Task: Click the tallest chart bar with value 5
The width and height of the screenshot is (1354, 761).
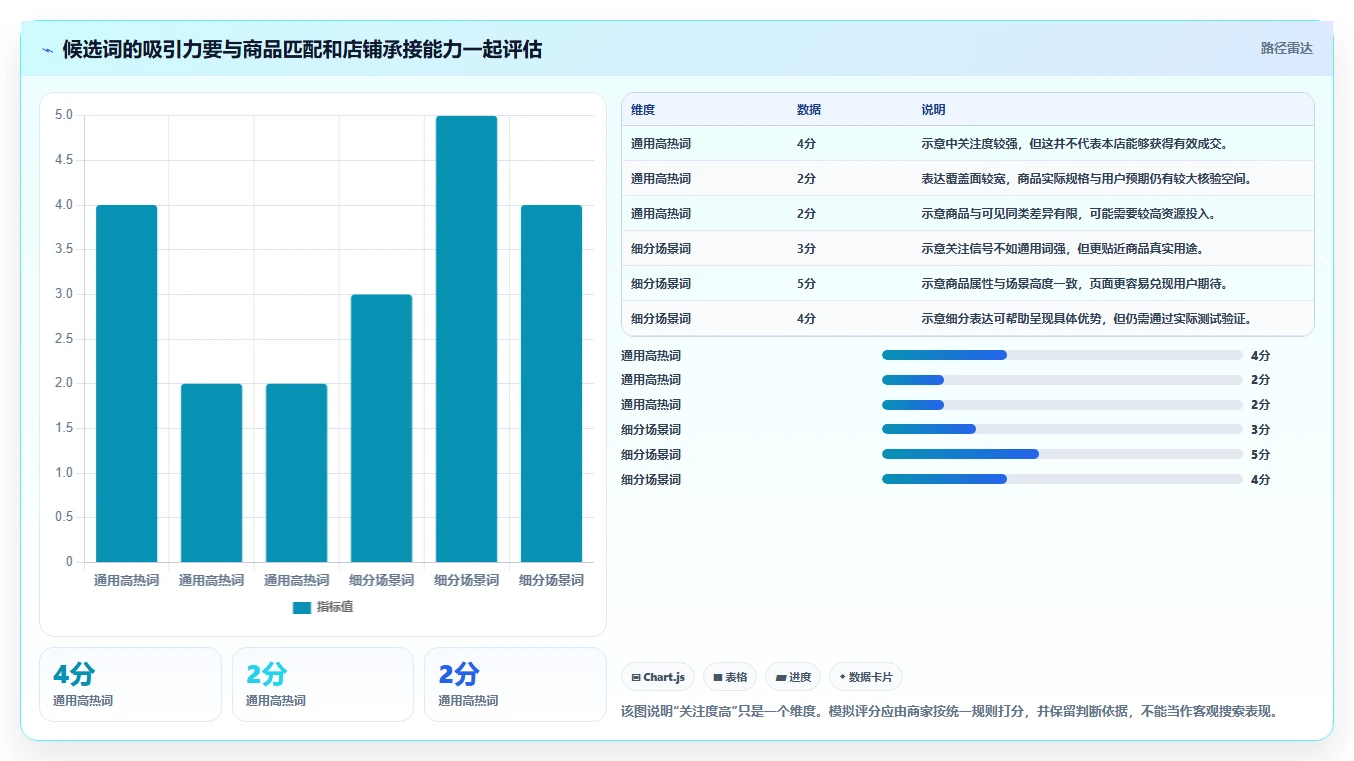Action: 466,339
